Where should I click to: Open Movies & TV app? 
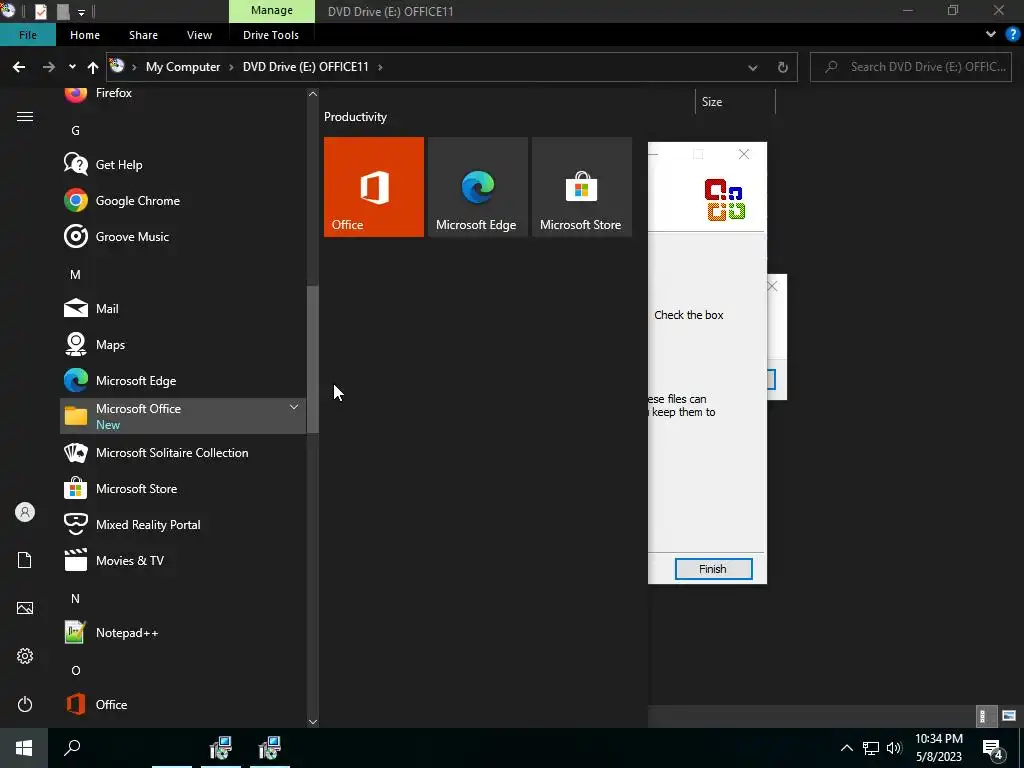click(183, 560)
